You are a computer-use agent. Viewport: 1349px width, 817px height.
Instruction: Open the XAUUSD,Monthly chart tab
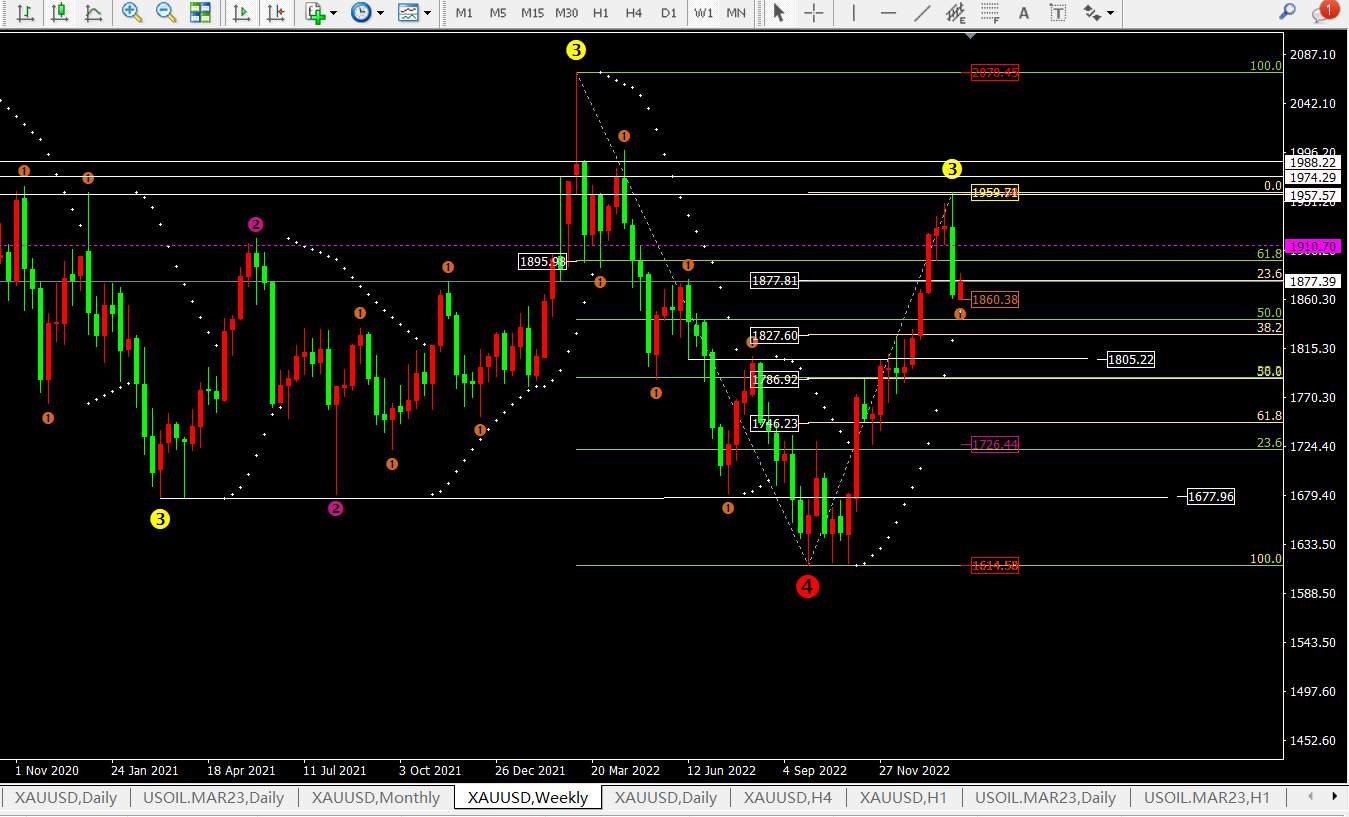pos(375,797)
